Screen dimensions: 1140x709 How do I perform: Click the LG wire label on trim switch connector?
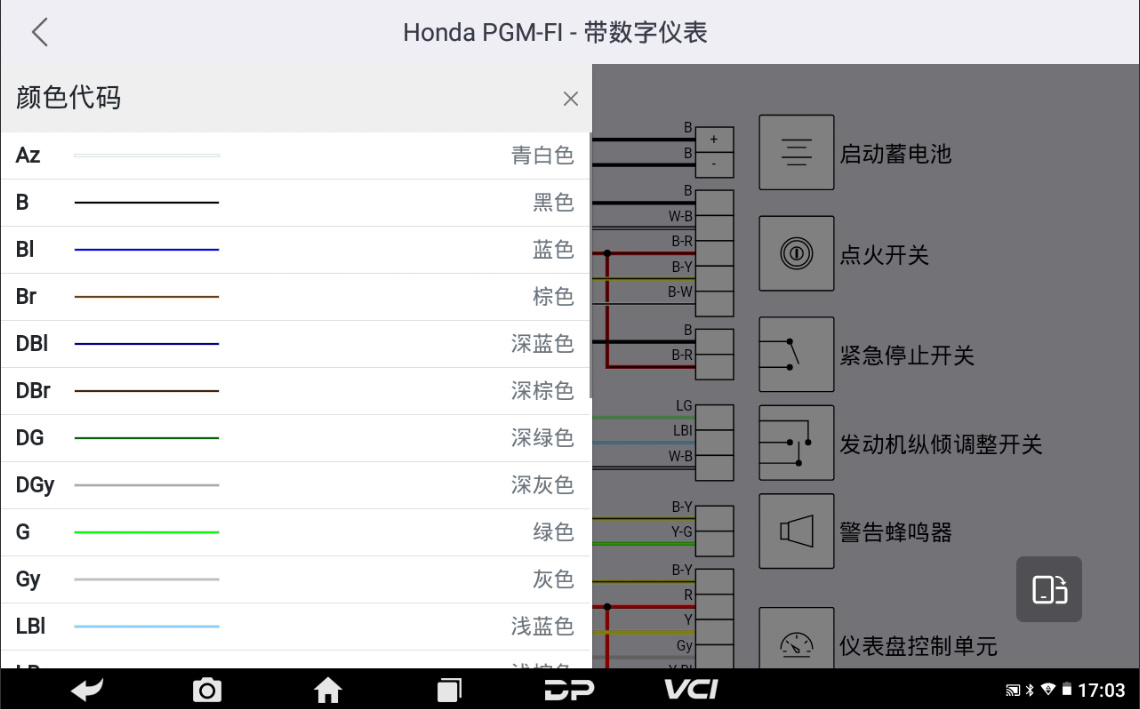click(x=684, y=406)
